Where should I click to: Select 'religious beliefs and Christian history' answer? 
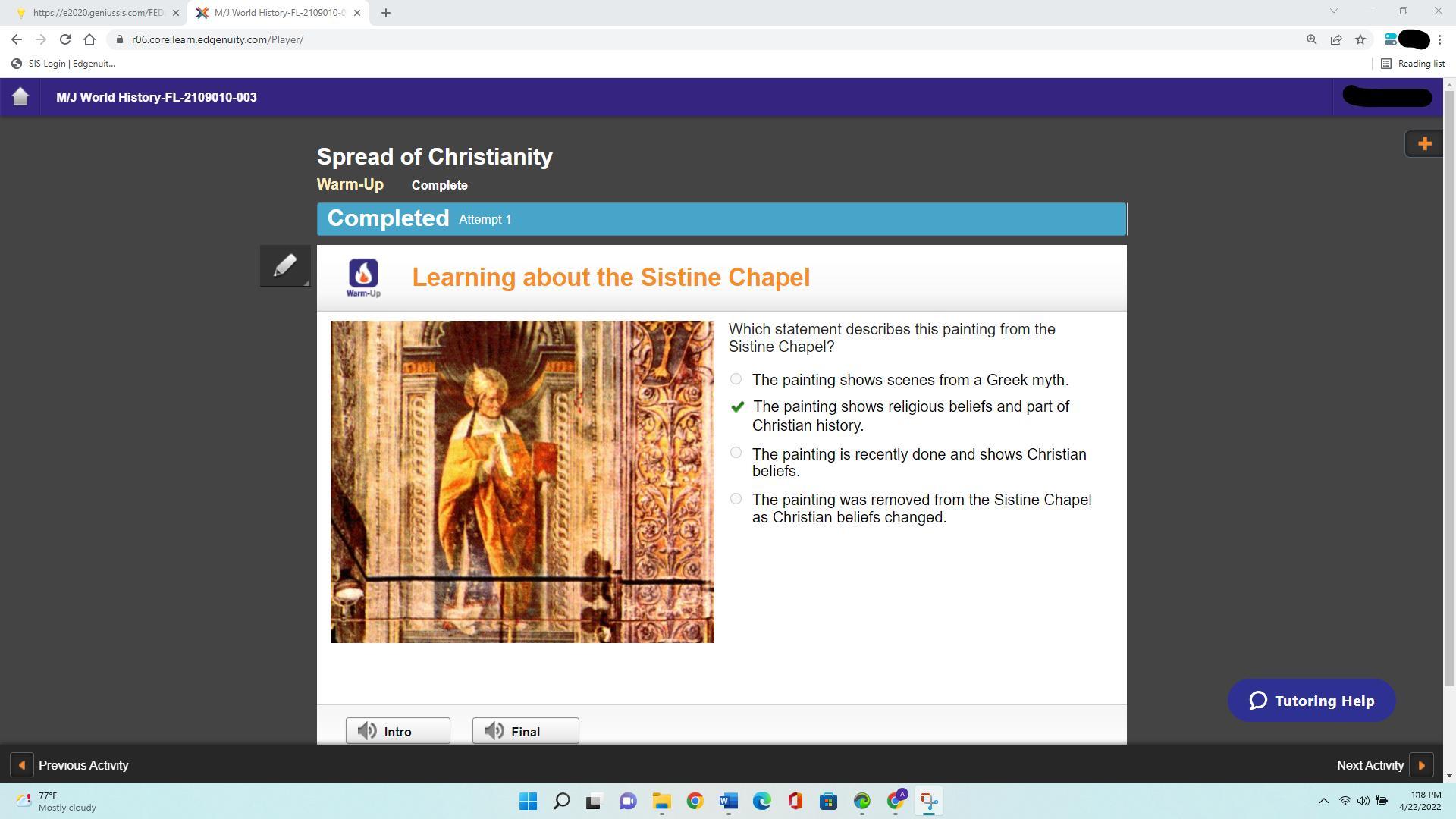(x=737, y=407)
